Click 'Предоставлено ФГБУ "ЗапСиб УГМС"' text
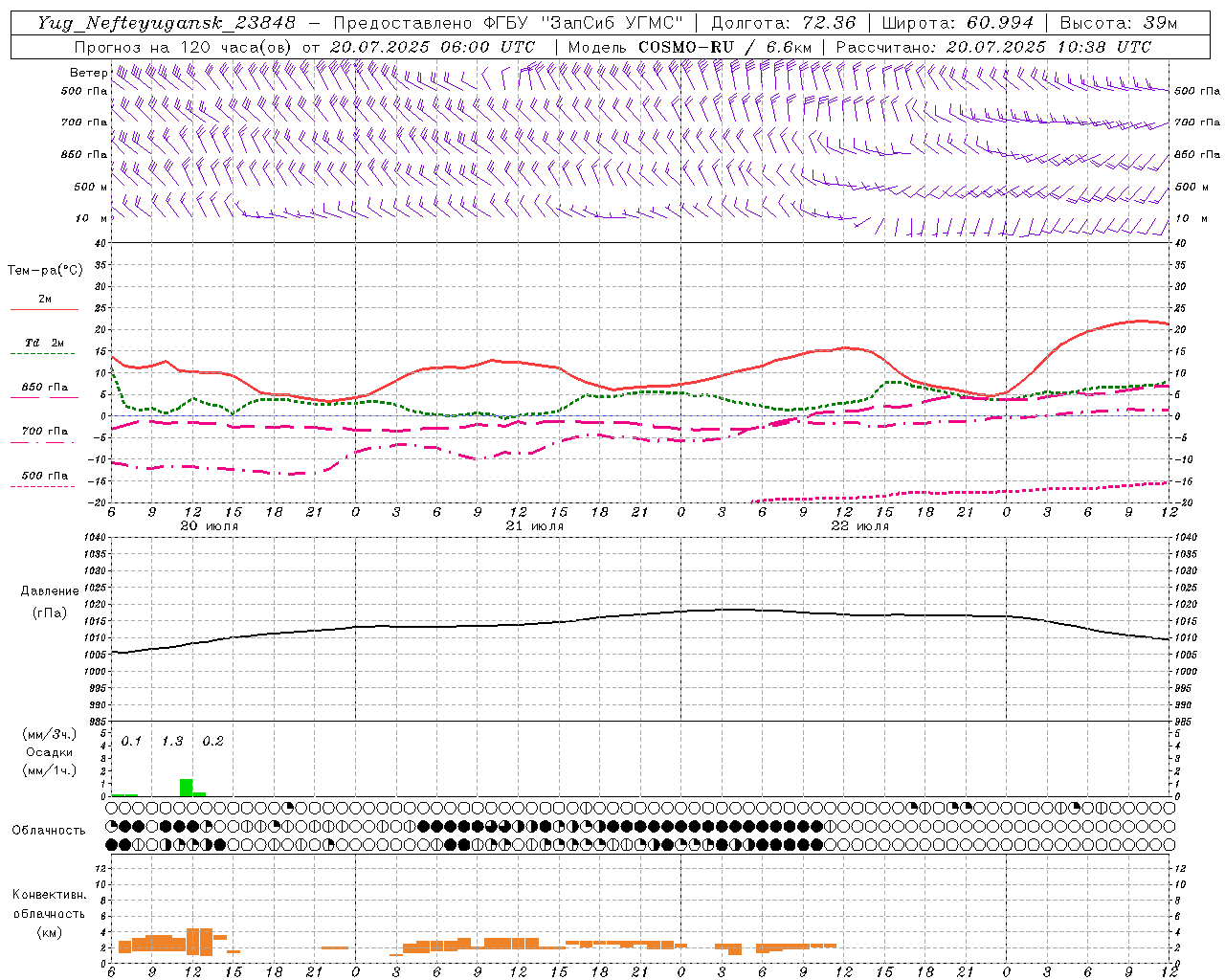1225x980 pixels. tap(509, 23)
